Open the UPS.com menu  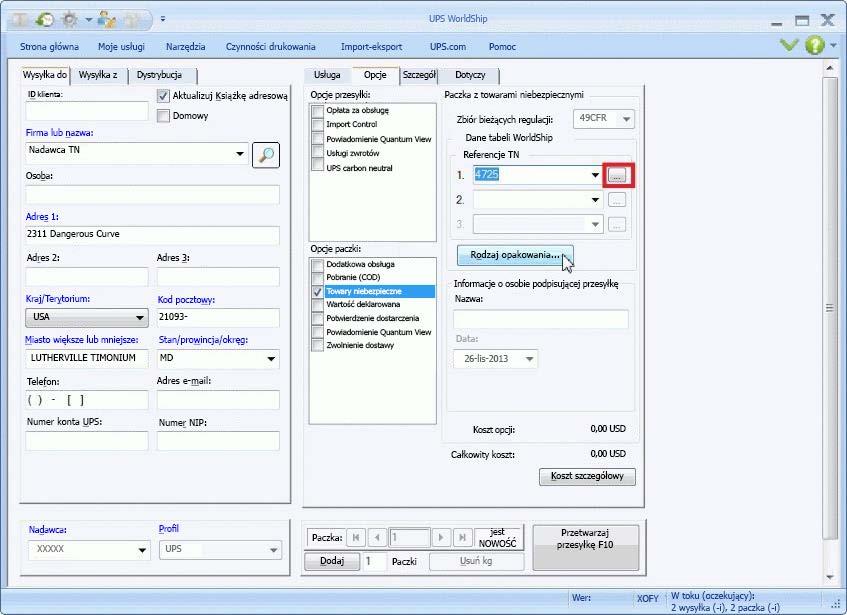tap(448, 47)
